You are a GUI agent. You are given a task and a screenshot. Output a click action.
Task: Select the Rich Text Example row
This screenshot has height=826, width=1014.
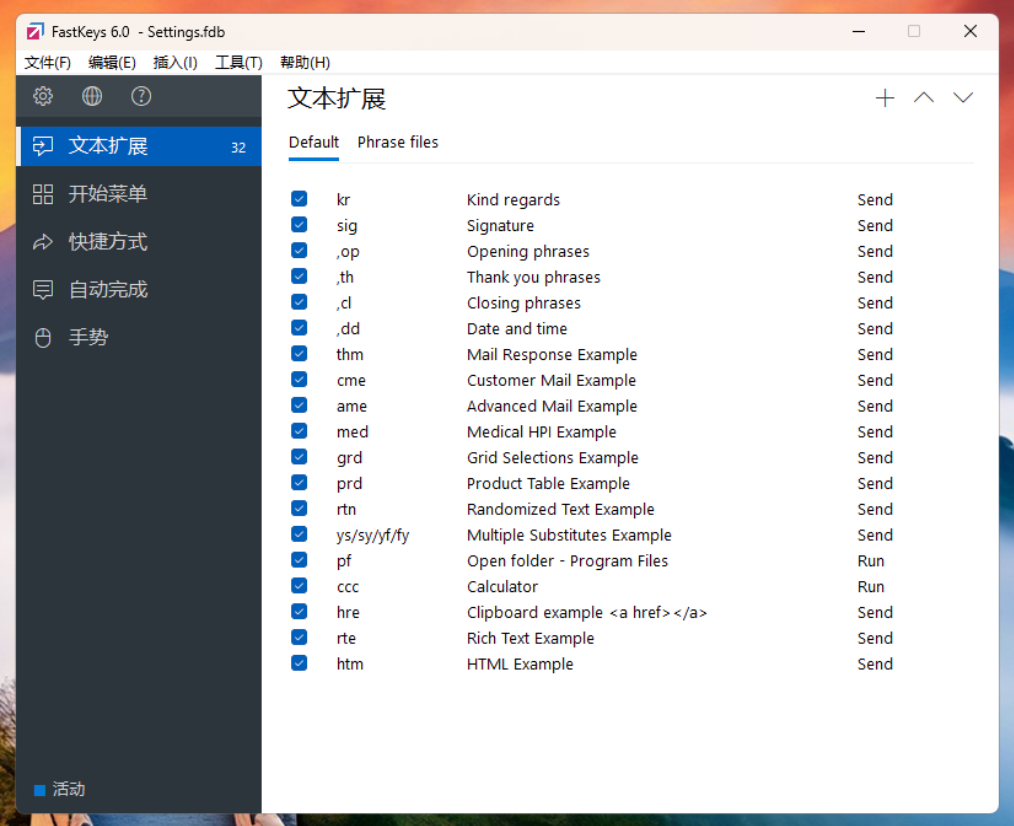(631, 639)
